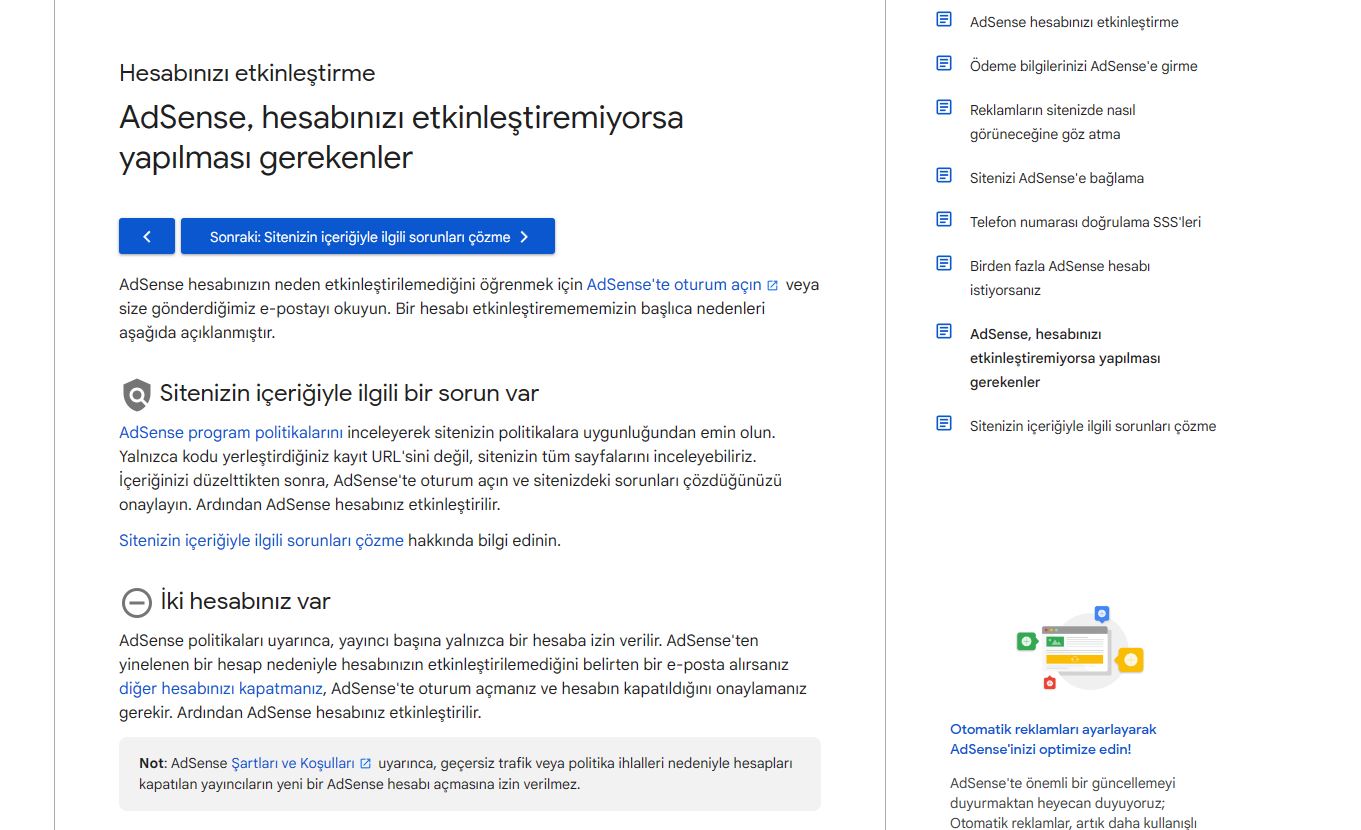Click document icon beside 'Ödeme bilgilerinizi AdSense'e girme'
This screenshot has height=830, width=1361.
[x=944, y=63]
